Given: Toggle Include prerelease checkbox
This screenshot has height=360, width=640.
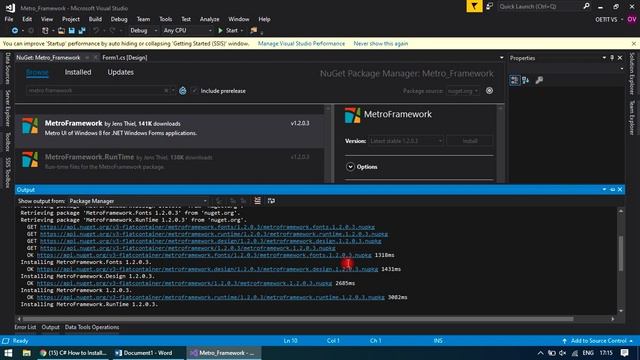Looking at the screenshot, I should (194, 91).
